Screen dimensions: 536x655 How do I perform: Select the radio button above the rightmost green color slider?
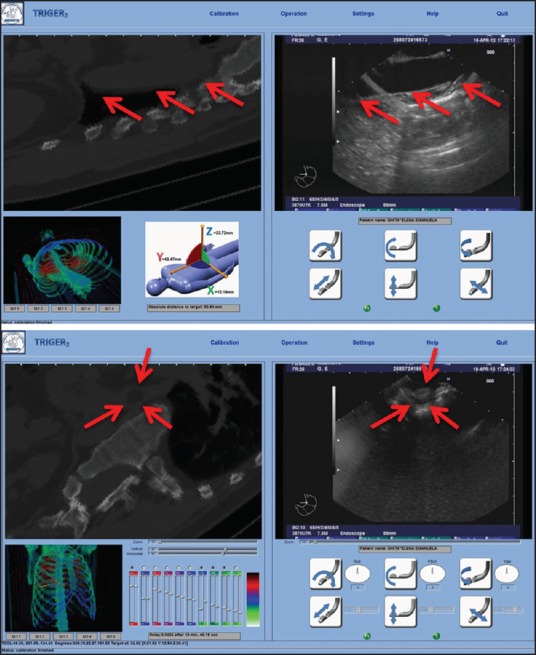tap(237, 568)
